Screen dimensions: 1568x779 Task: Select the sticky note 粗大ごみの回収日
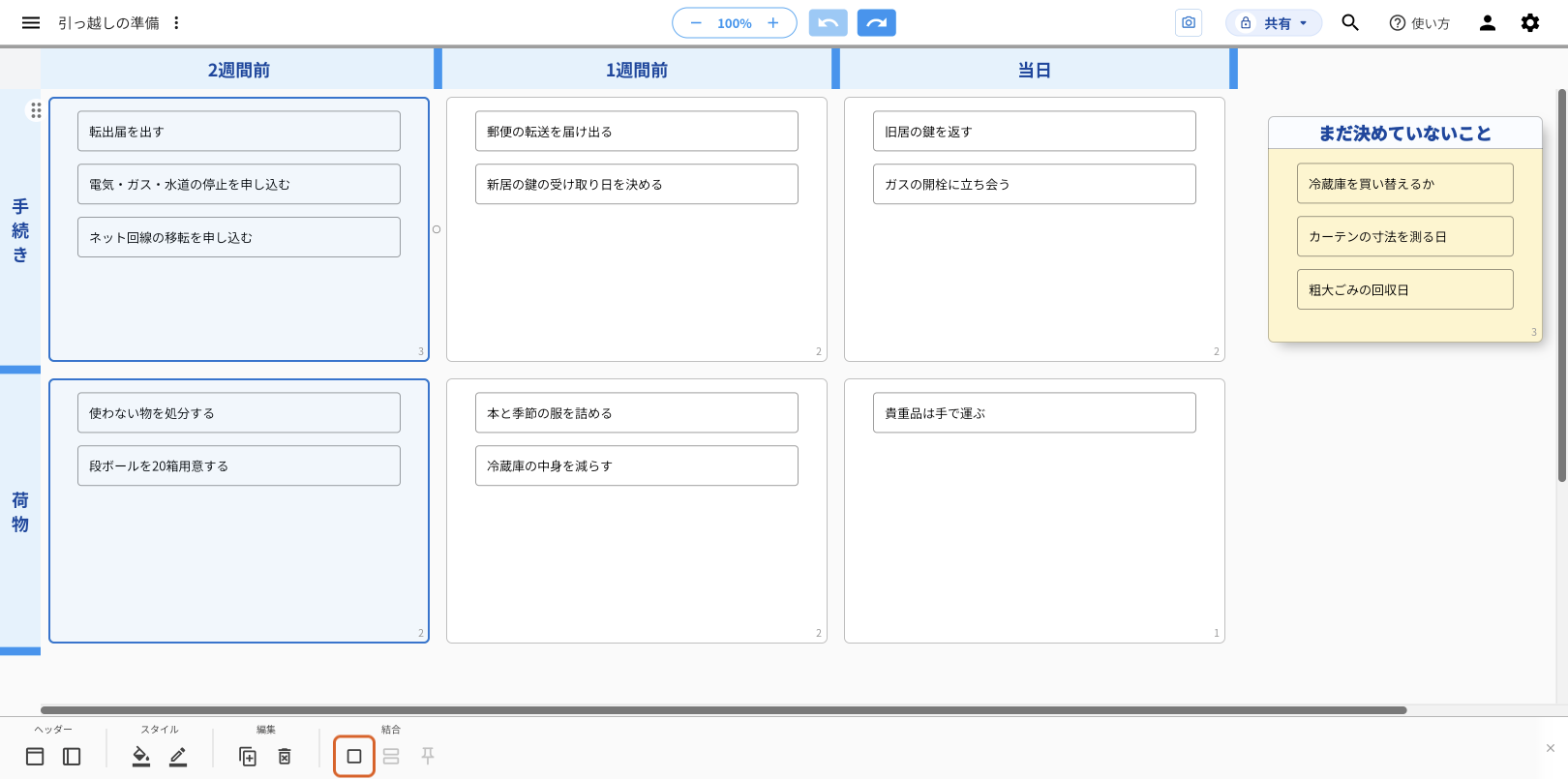(x=1405, y=289)
